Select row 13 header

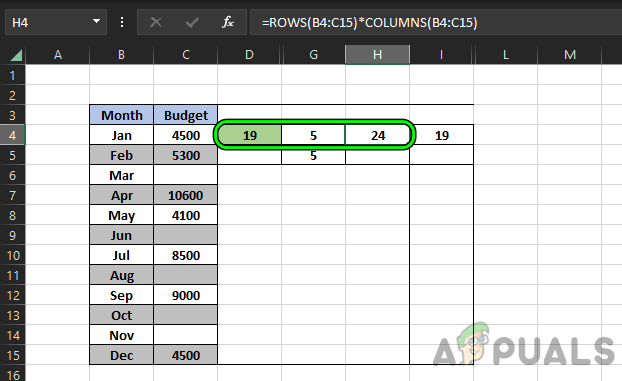click(x=13, y=316)
